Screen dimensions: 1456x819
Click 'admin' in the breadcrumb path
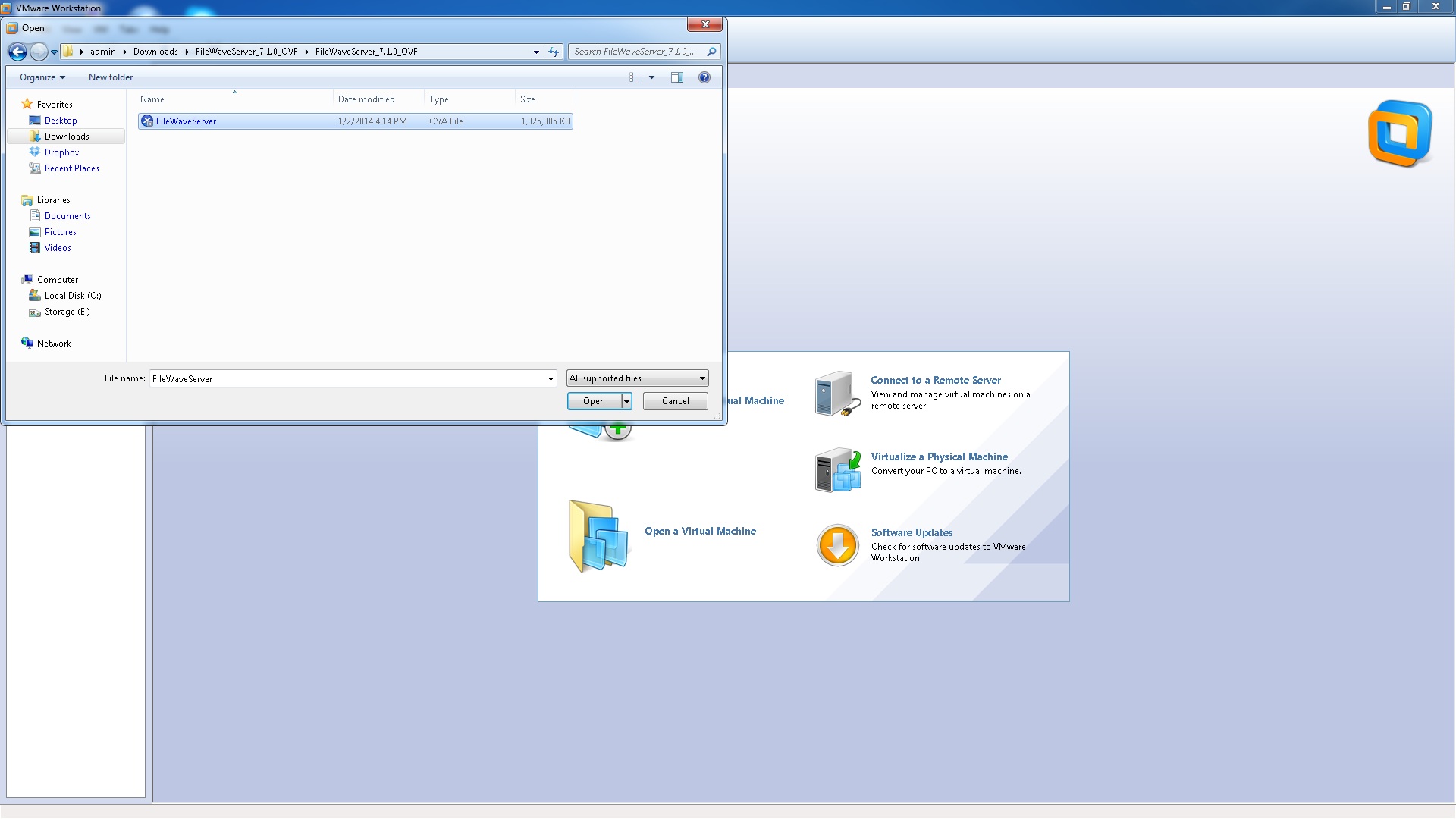pos(103,52)
